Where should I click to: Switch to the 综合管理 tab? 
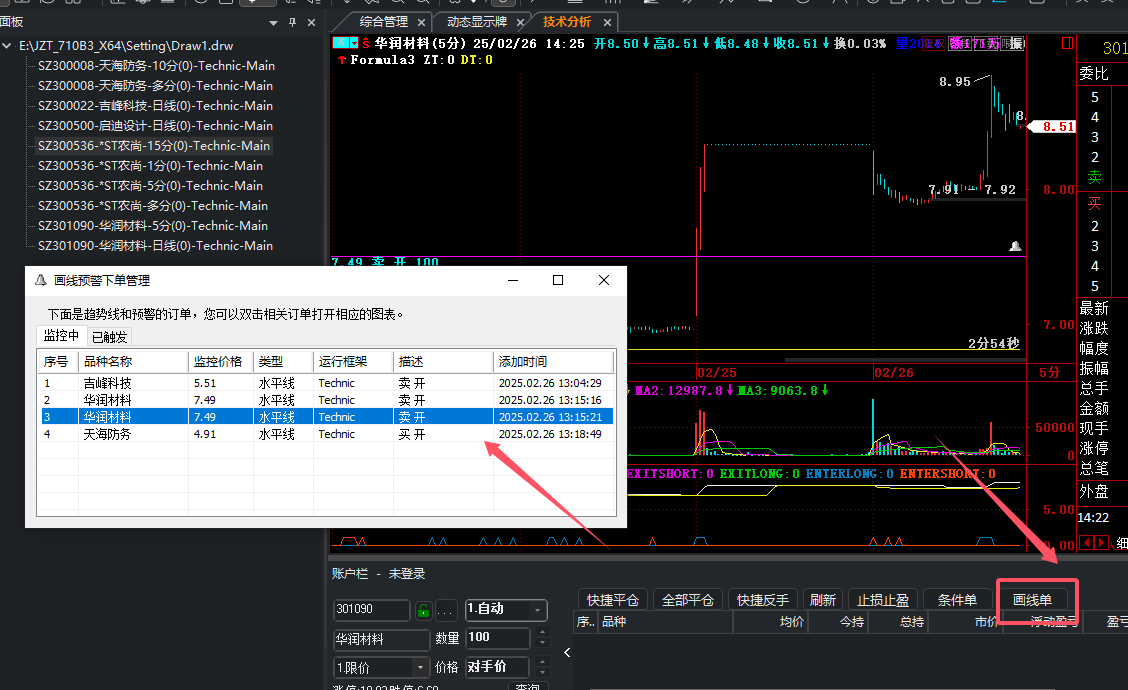click(383, 22)
